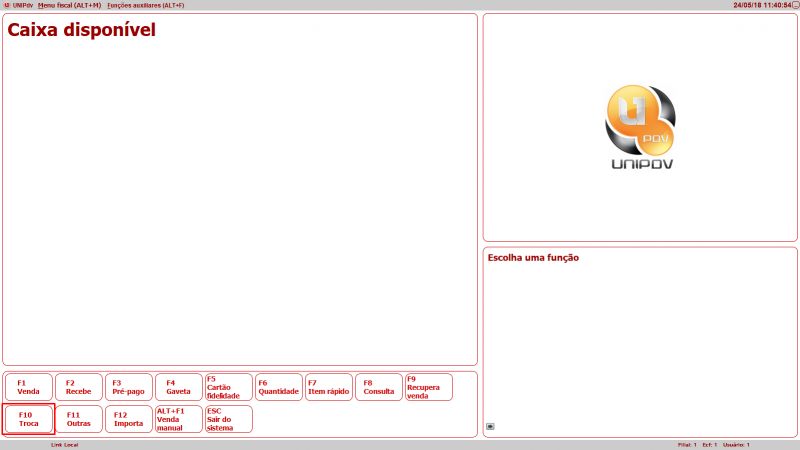Click the window minimize button at top right
Image resolution: width=800 pixels, height=450 pixels.
(795, 5)
